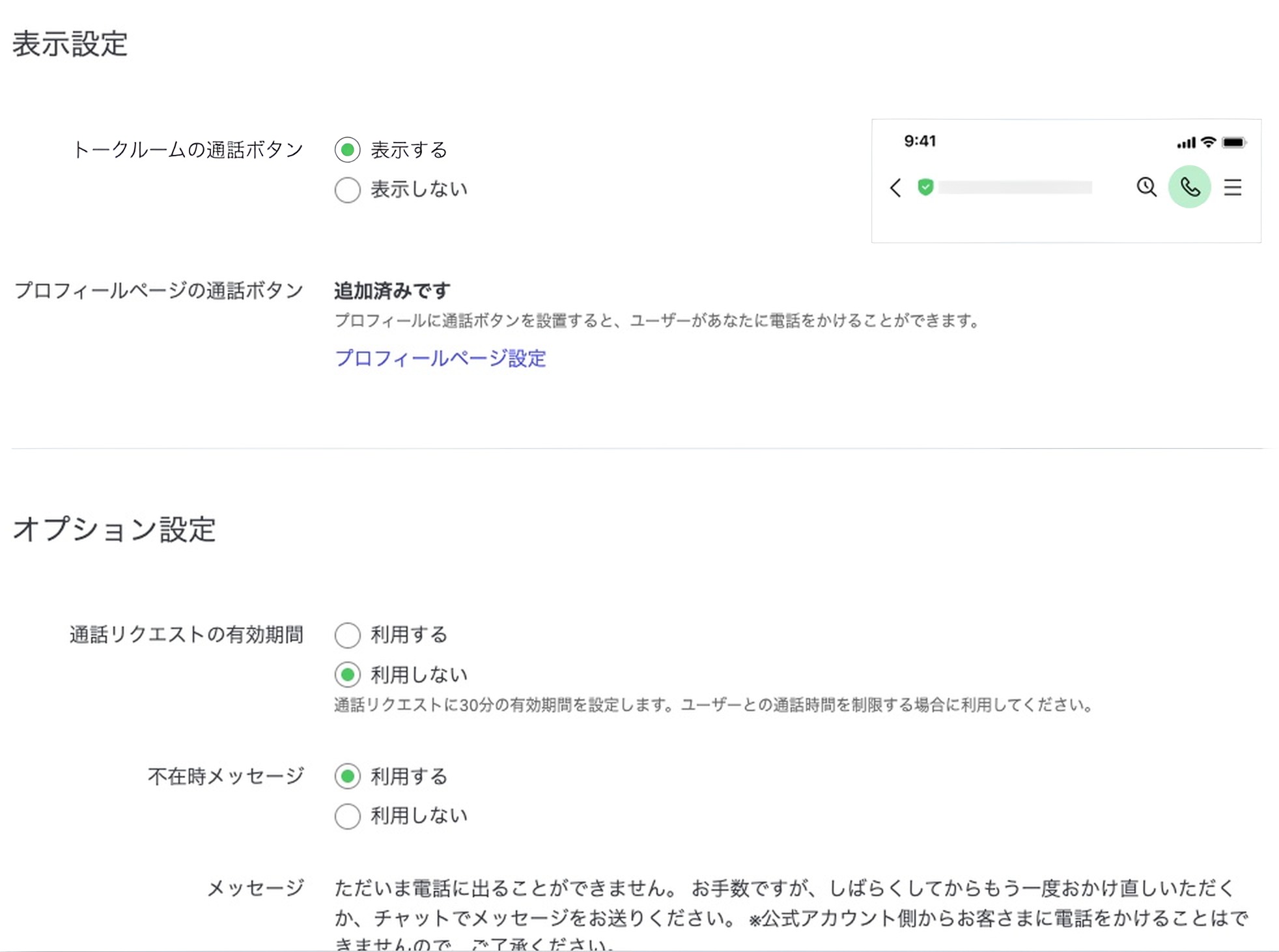Click the プロフィールページの通話ボタン label
This screenshot has height=952, width=1279.
point(159,290)
